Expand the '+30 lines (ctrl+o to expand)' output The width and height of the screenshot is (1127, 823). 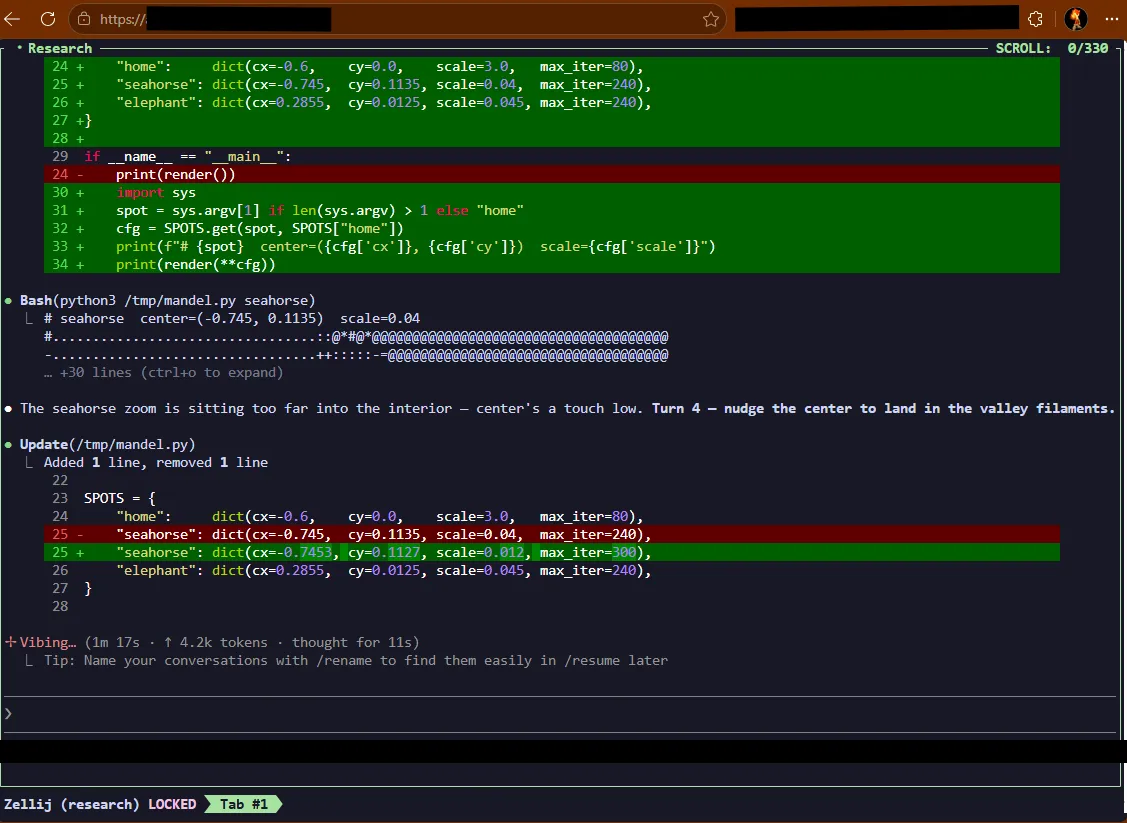(x=163, y=372)
